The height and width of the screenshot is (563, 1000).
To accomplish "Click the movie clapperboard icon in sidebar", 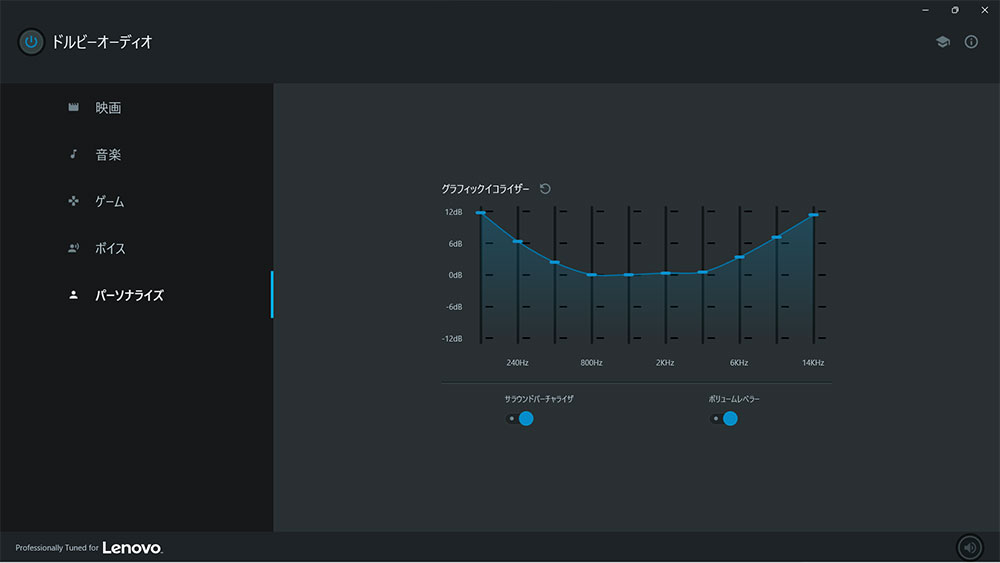I will 73,108.
